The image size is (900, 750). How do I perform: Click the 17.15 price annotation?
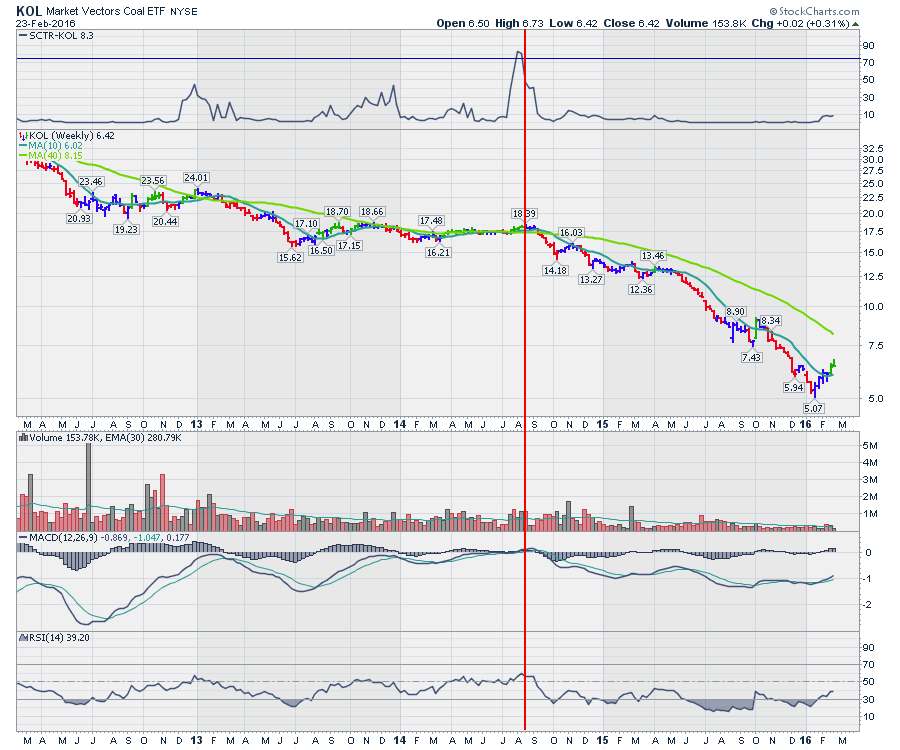tap(349, 245)
